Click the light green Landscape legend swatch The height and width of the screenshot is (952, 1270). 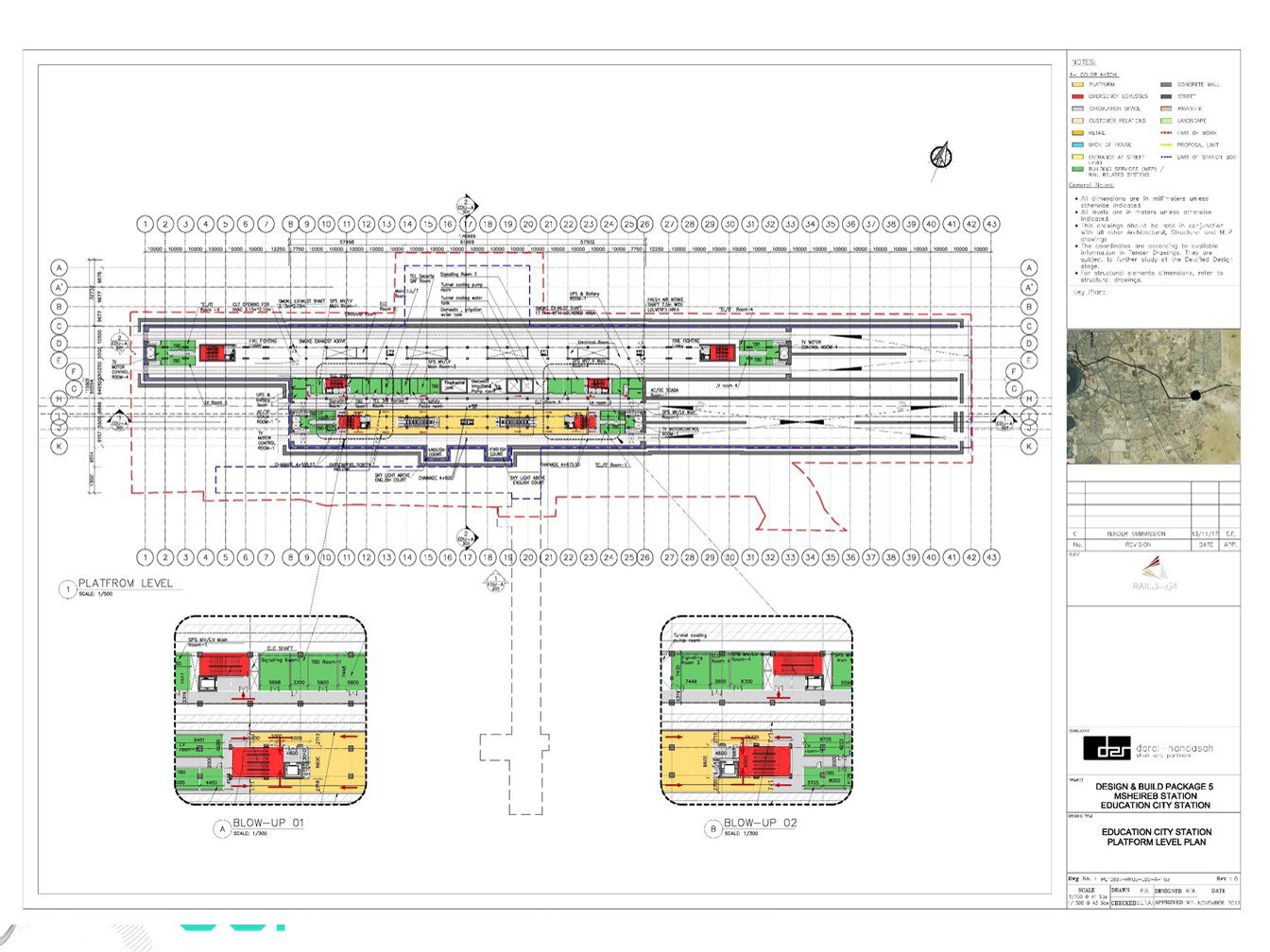tap(1167, 121)
